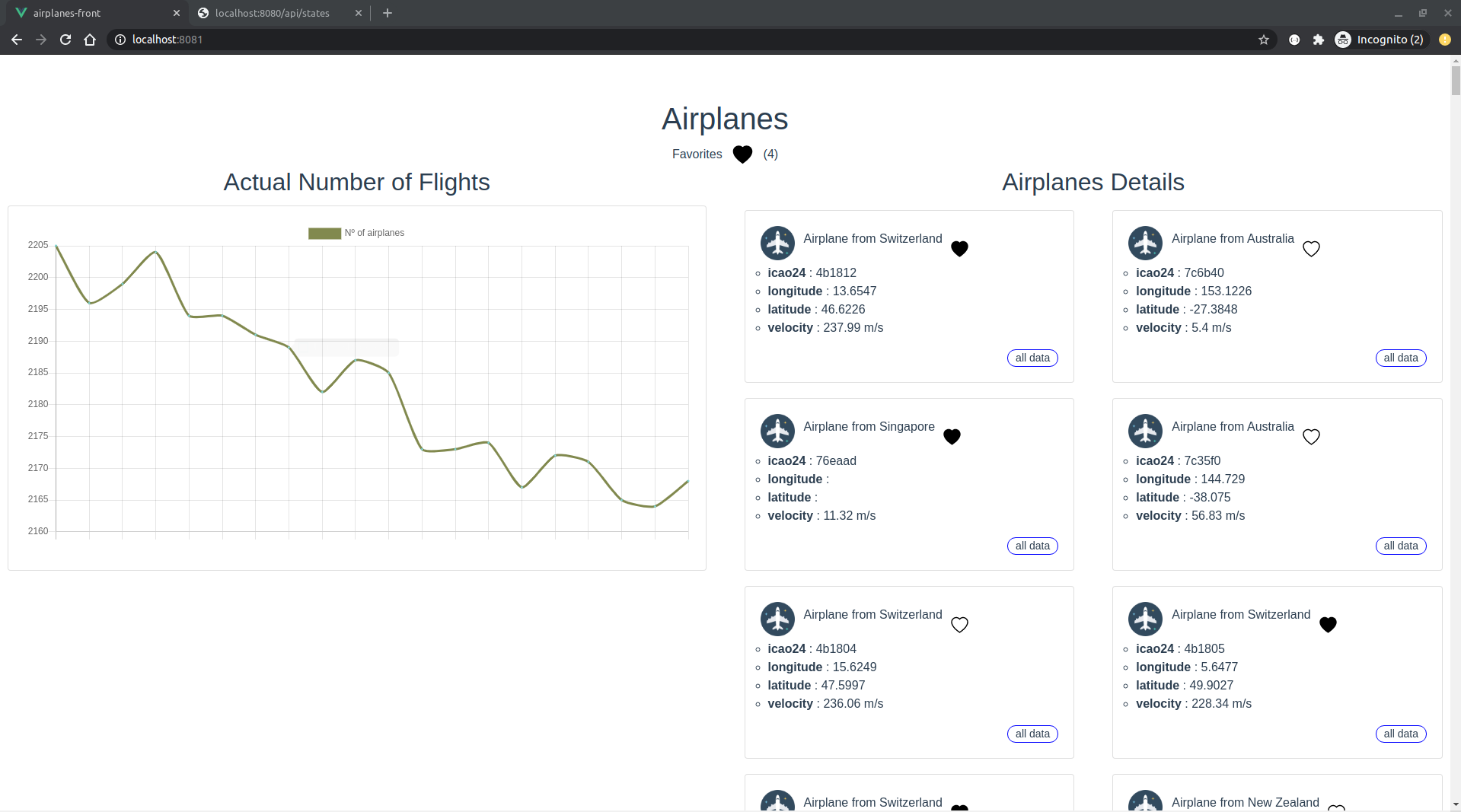Click scrollbar down arrow
Image resolution: width=1461 pixels, height=812 pixels.
[x=1455, y=804]
